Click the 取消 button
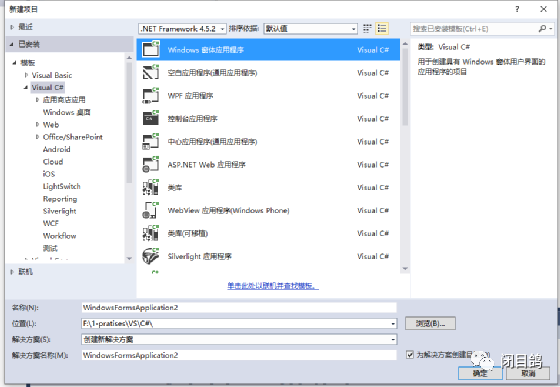This screenshot has width=560, height=387. pos(528,373)
